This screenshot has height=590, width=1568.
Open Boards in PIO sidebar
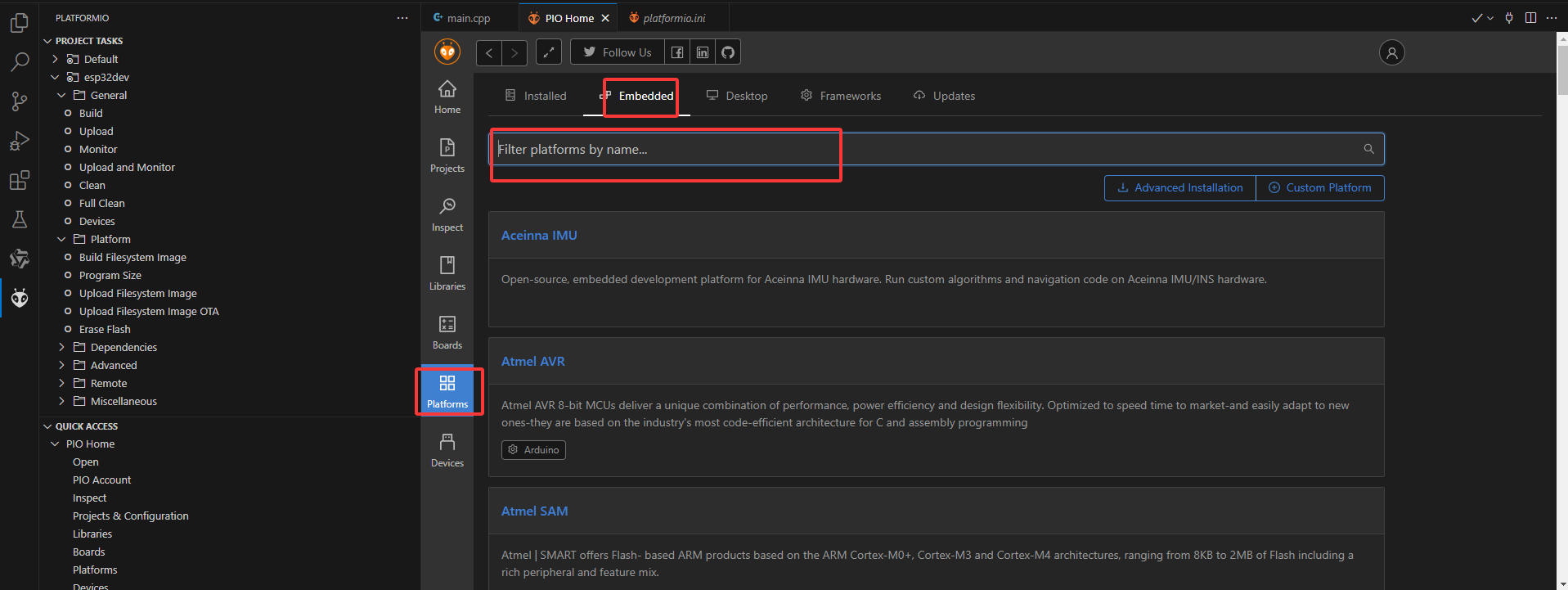point(447,332)
